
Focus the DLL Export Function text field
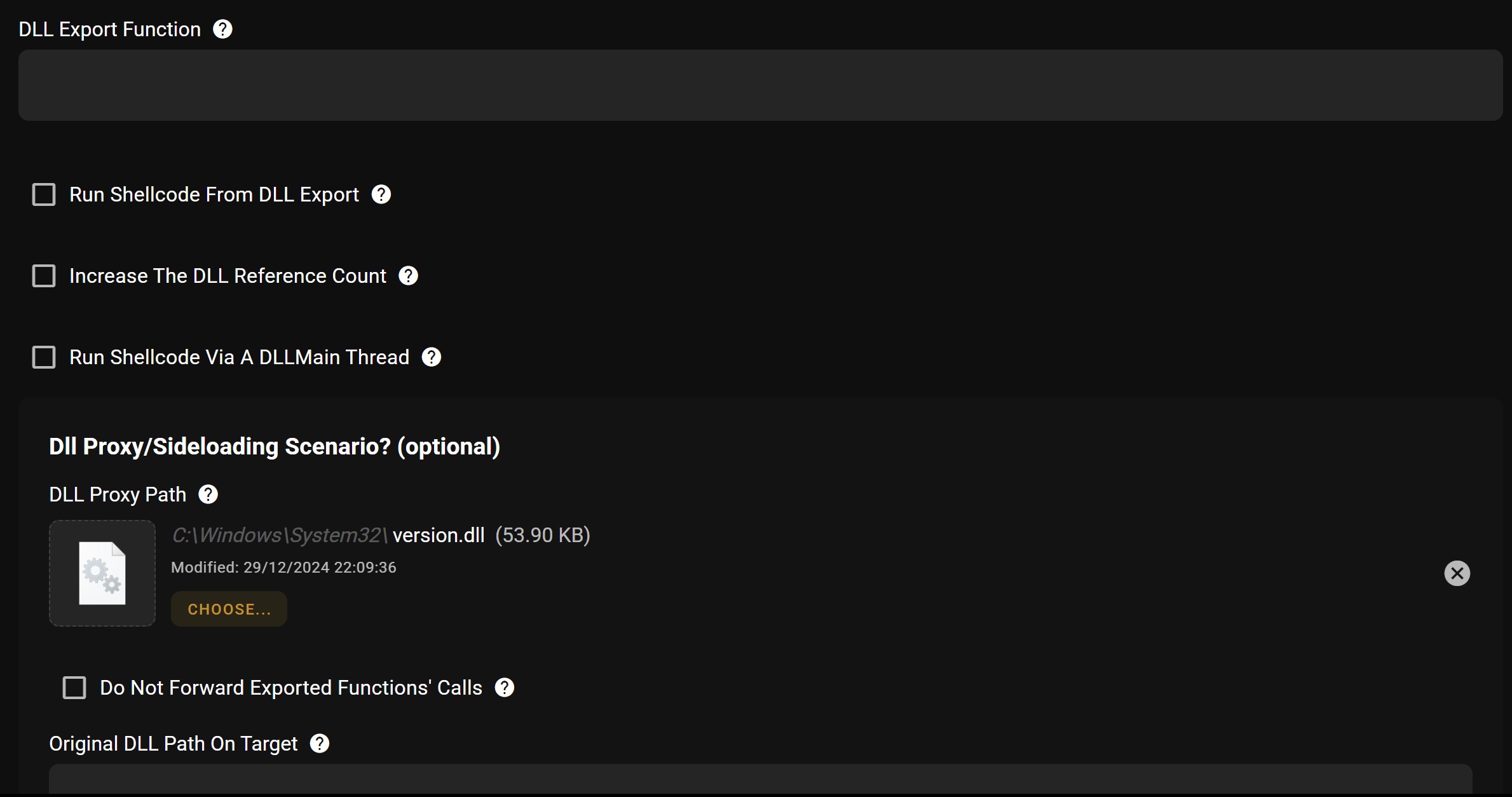tap(760, 85)
